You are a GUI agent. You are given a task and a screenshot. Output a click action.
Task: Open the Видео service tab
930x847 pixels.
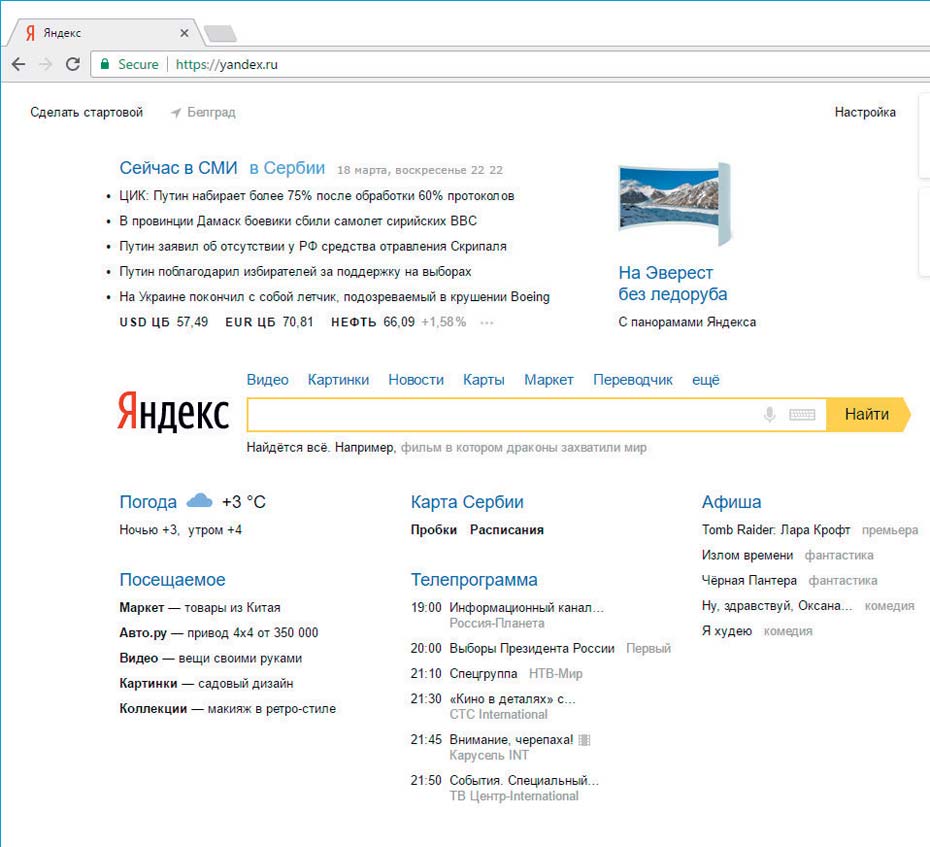point(267,380)
